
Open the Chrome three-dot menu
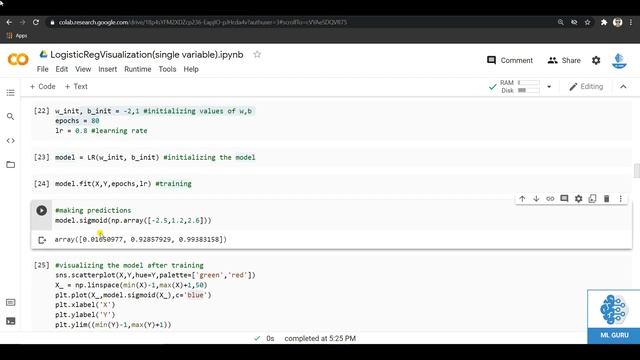point(632,22)
